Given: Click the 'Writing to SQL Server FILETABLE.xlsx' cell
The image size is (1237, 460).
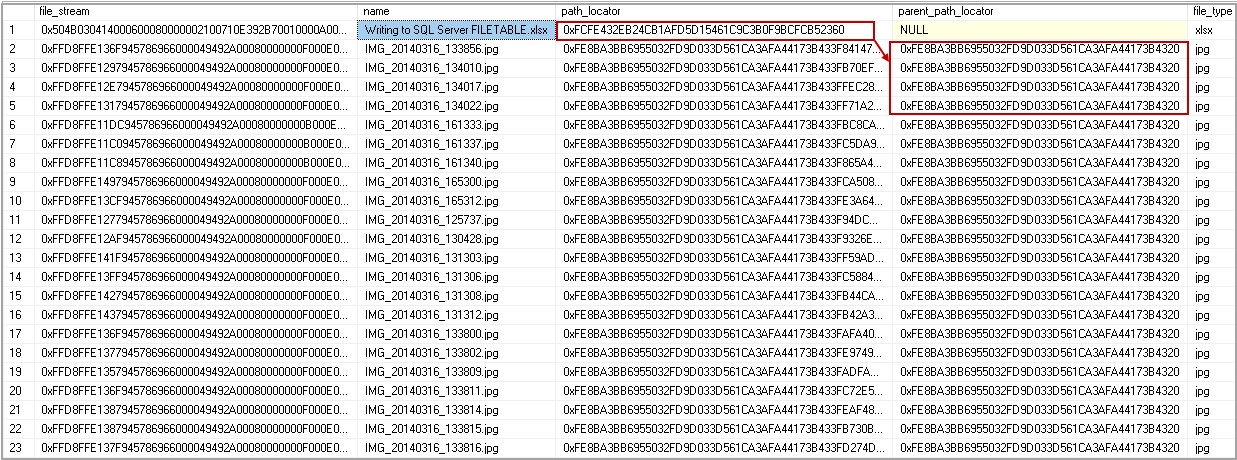Looking at the screenshot, I should (x=457, y=30).
